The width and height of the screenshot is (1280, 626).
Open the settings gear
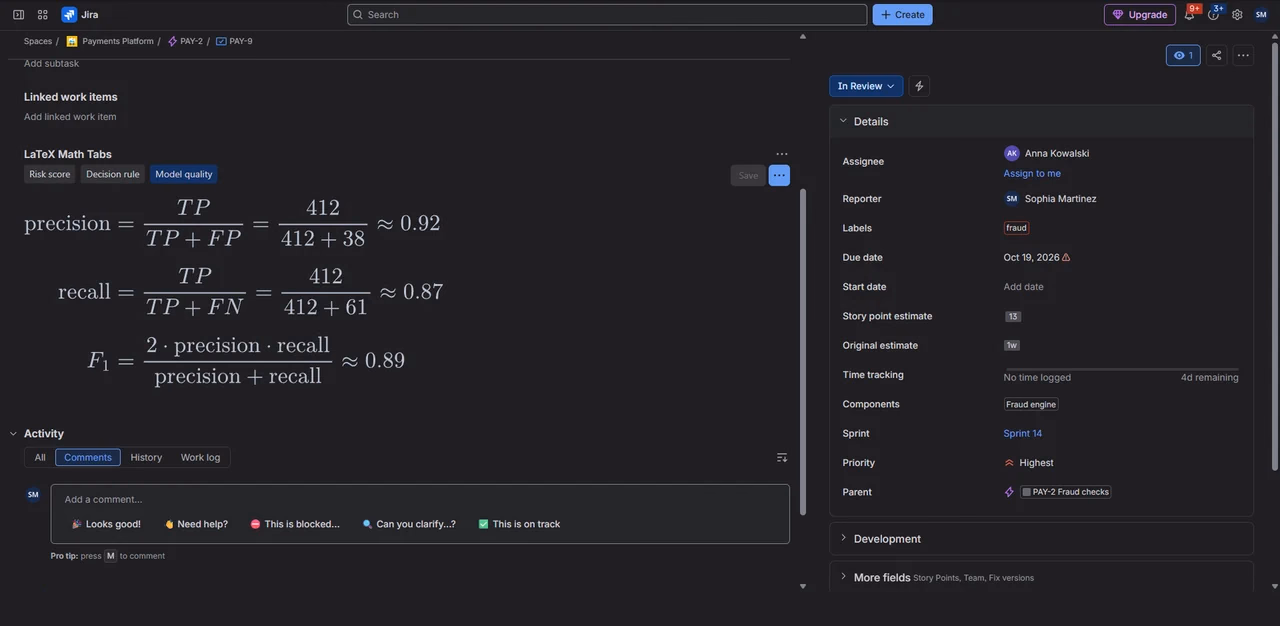tap(1237, 15)
